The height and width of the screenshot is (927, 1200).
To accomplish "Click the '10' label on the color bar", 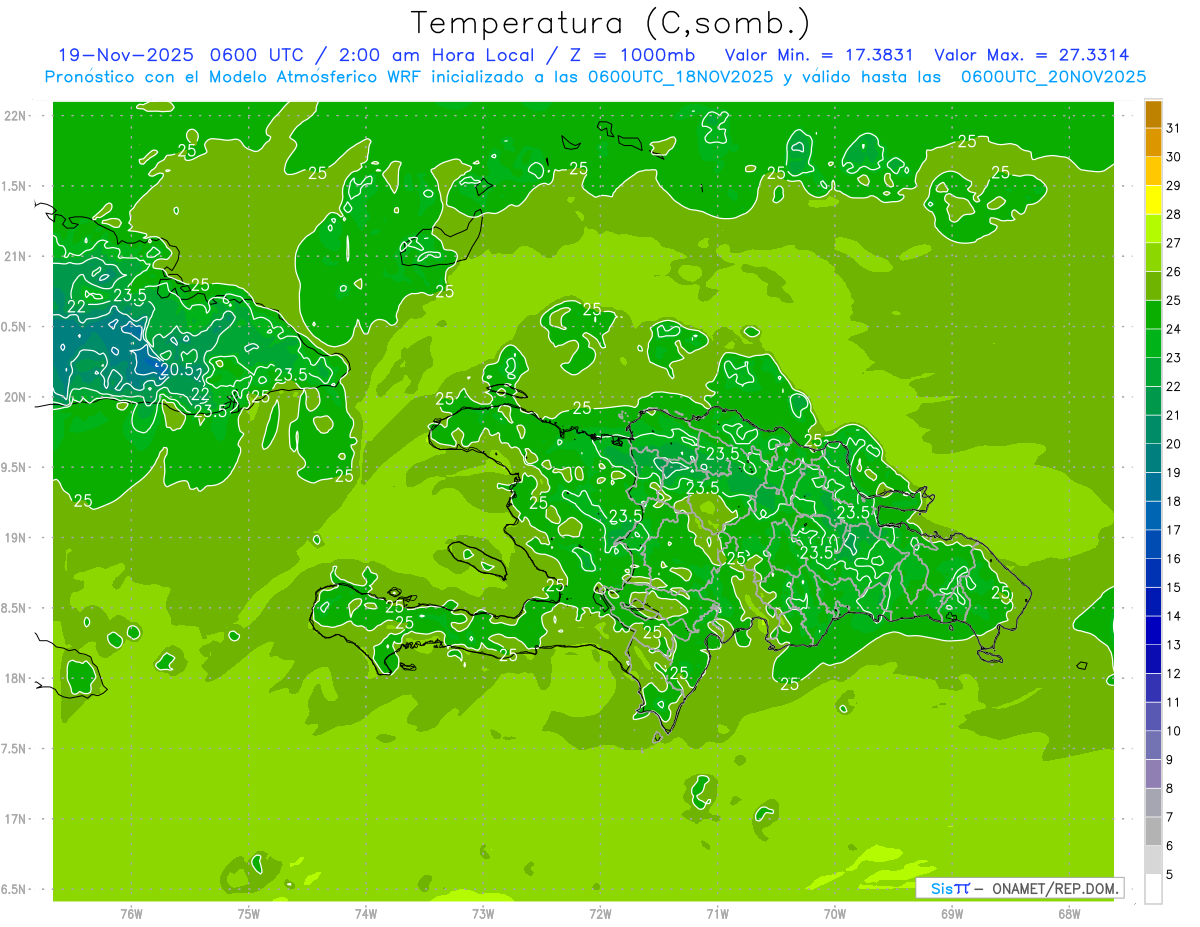I will [x=1173, y=730].
